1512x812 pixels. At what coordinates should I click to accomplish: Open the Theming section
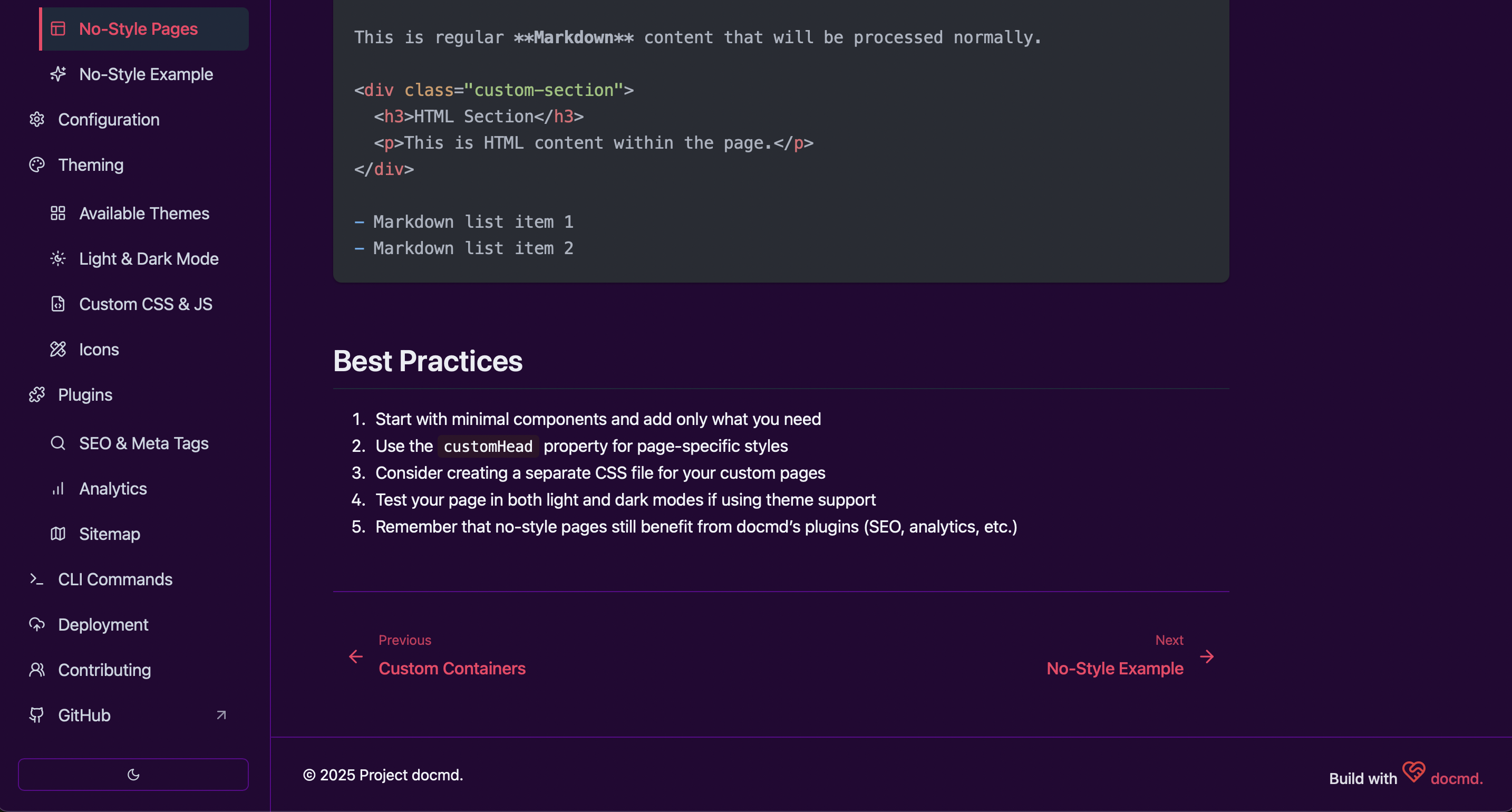133,165
